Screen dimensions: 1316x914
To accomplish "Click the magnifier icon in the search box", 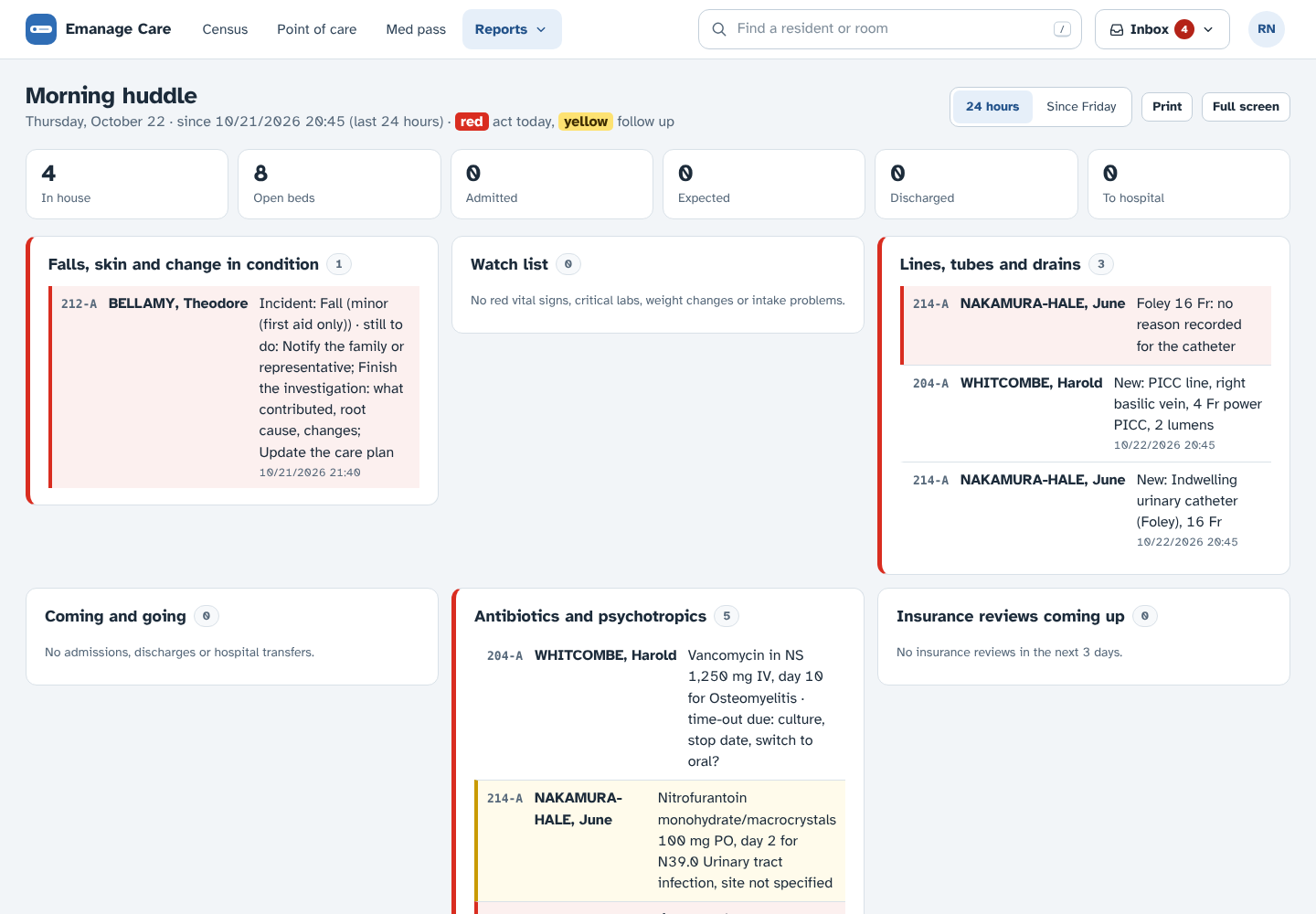I will 719,29.
